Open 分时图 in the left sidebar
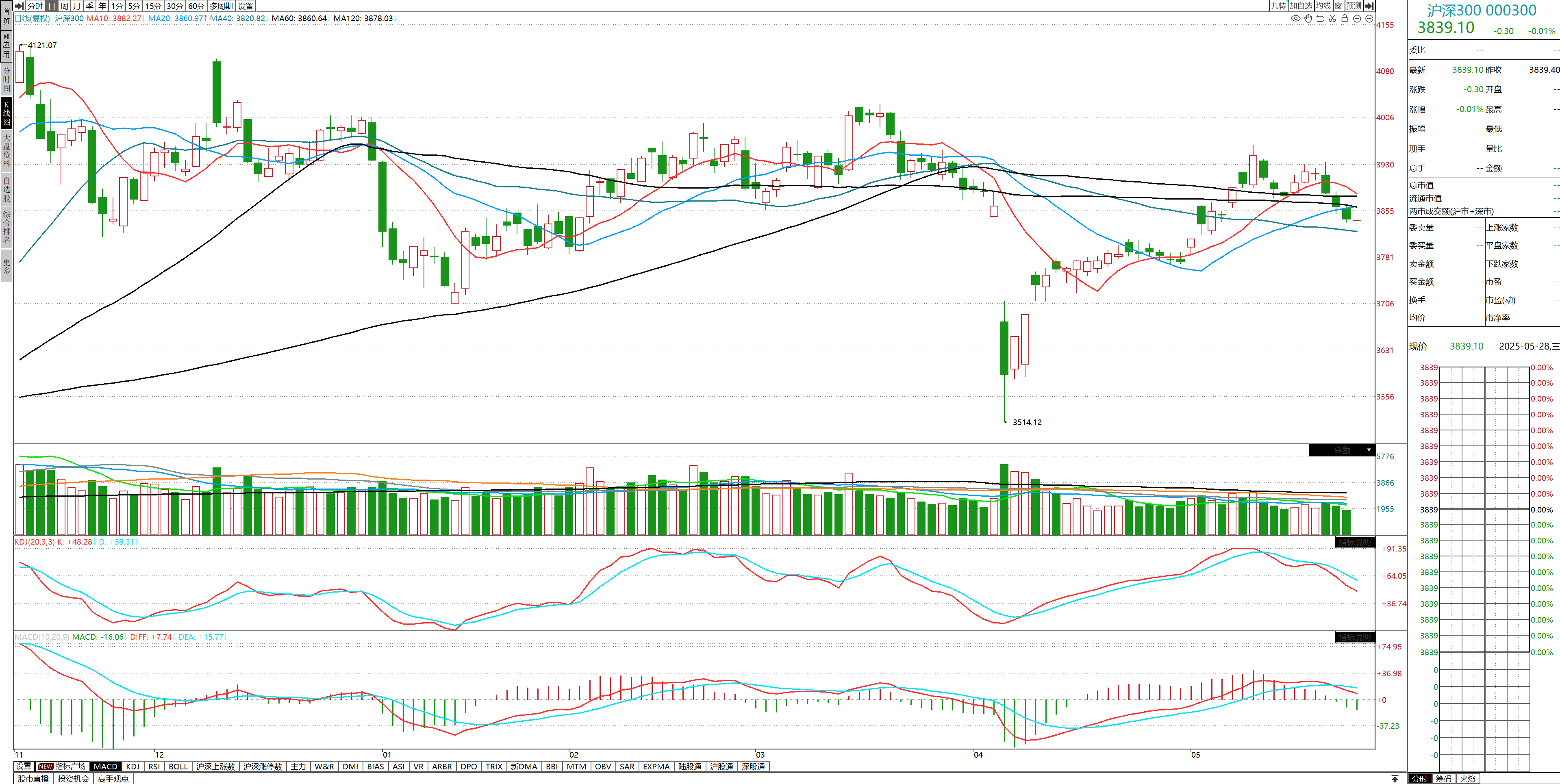Screen dimensions: 1560x784 7,79
